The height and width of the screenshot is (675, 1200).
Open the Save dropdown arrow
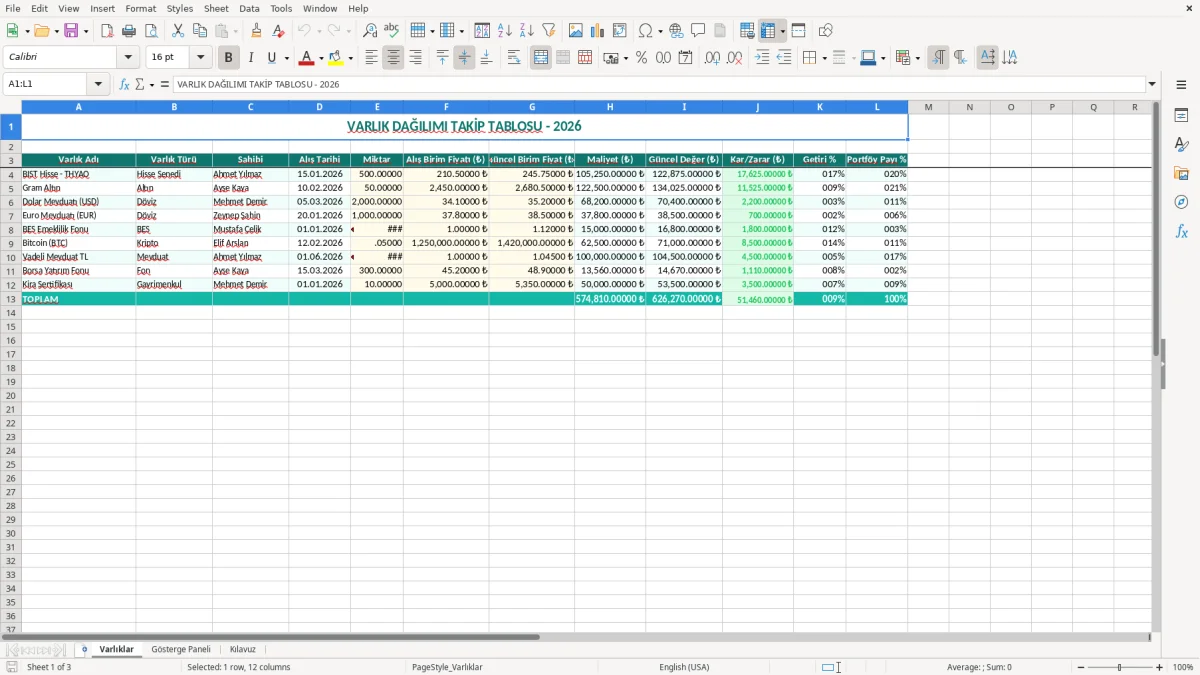coord(86,31)
